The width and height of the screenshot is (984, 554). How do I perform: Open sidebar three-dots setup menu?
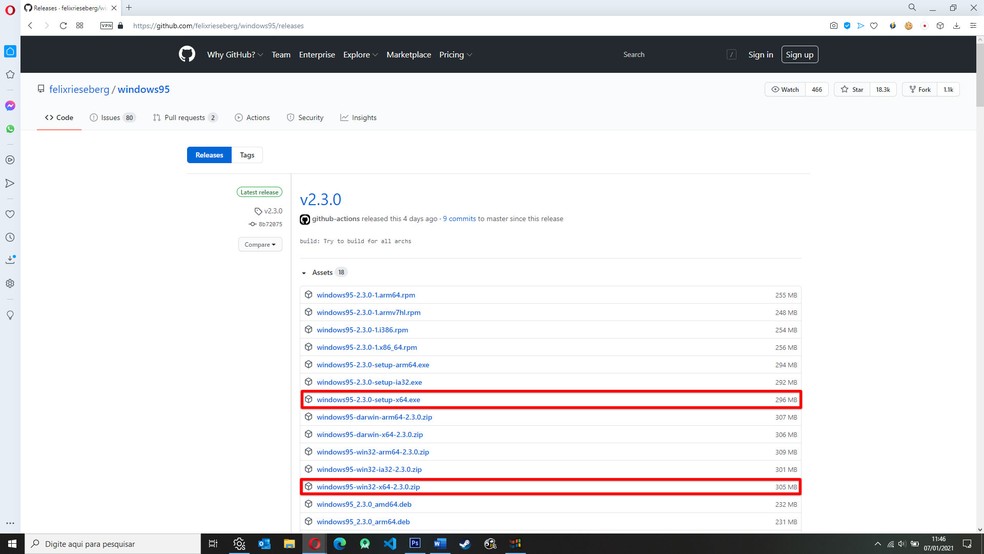point(10,523)
